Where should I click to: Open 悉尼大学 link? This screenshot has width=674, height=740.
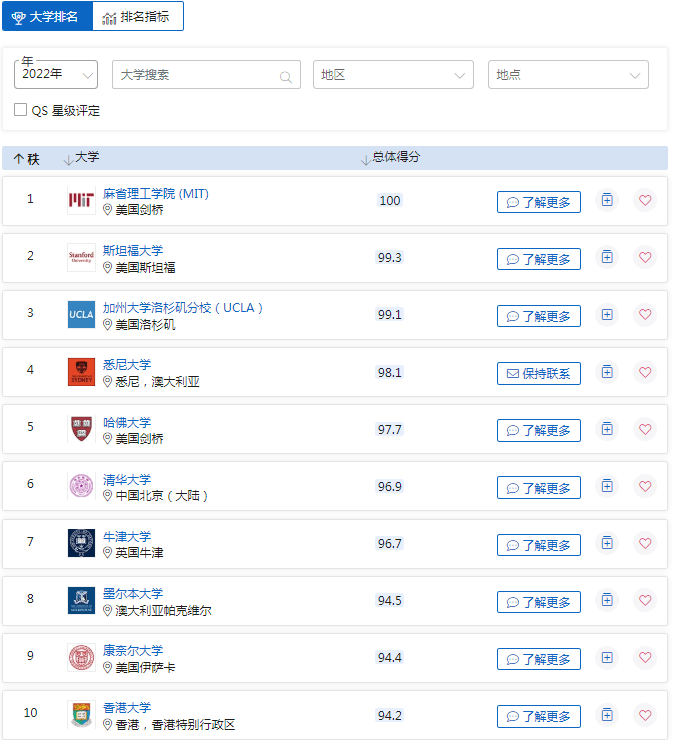coord(127,365)
